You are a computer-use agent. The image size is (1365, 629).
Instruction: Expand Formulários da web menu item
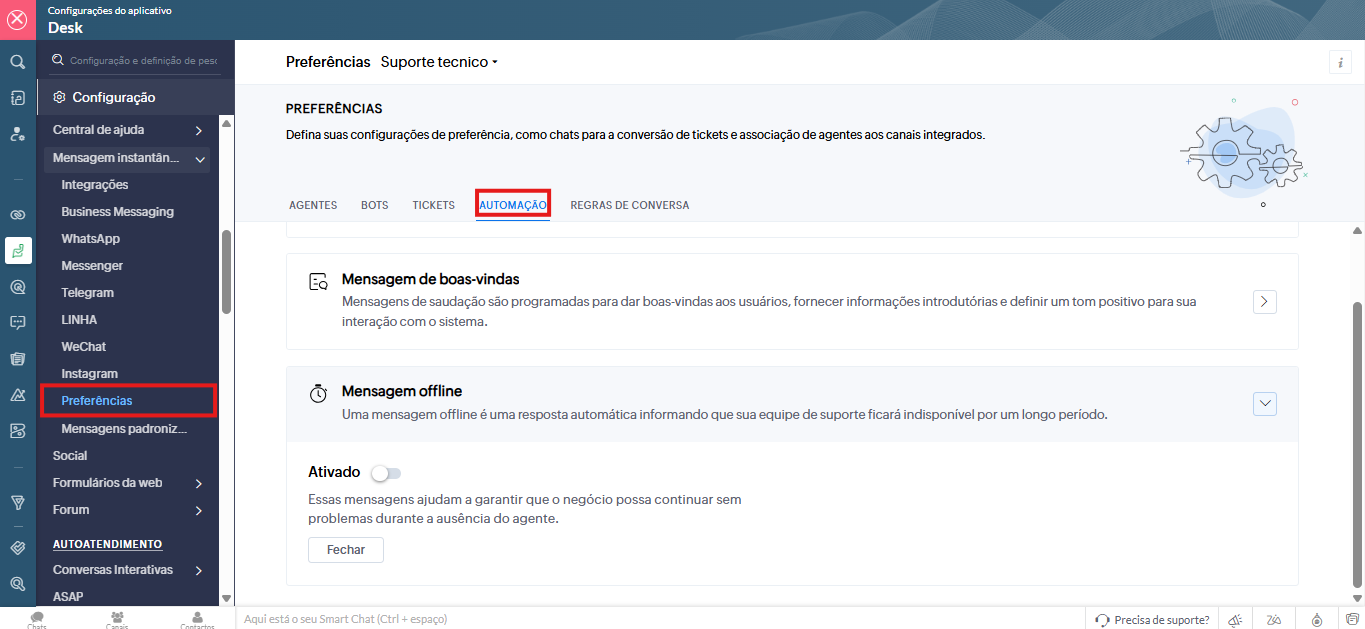click(198, 483)
